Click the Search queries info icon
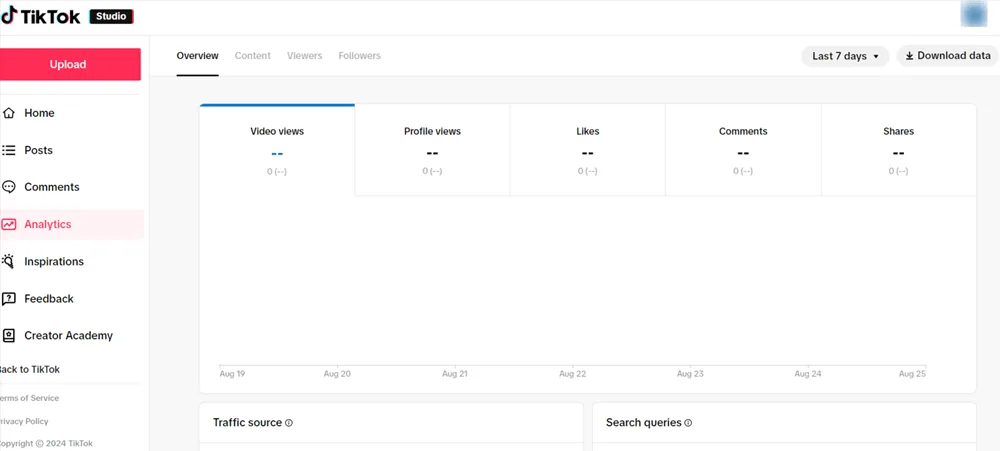This screenshot has width=1000, height=451. [x=688, y=423]
